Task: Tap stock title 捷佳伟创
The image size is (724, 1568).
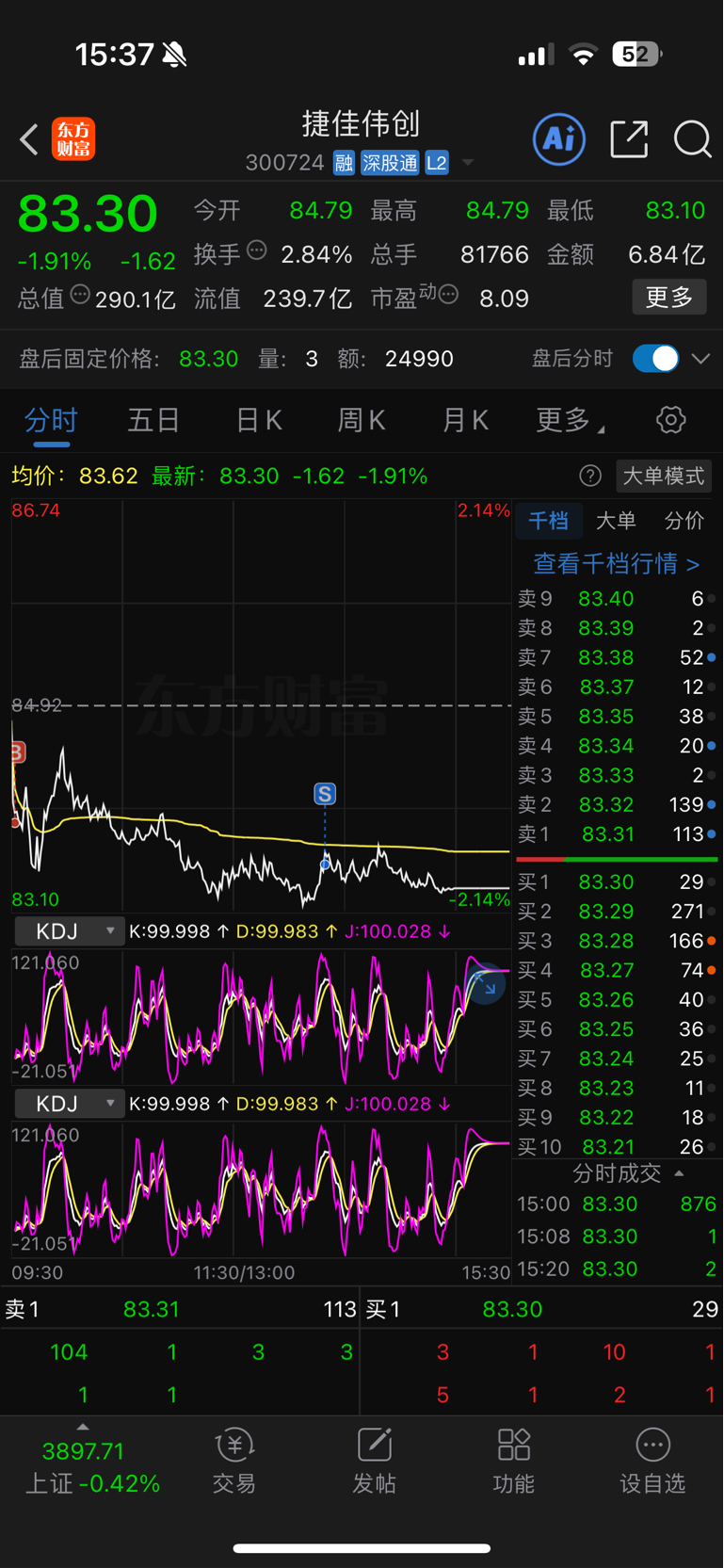Action: pyautogui.click(x=361, y=123)
